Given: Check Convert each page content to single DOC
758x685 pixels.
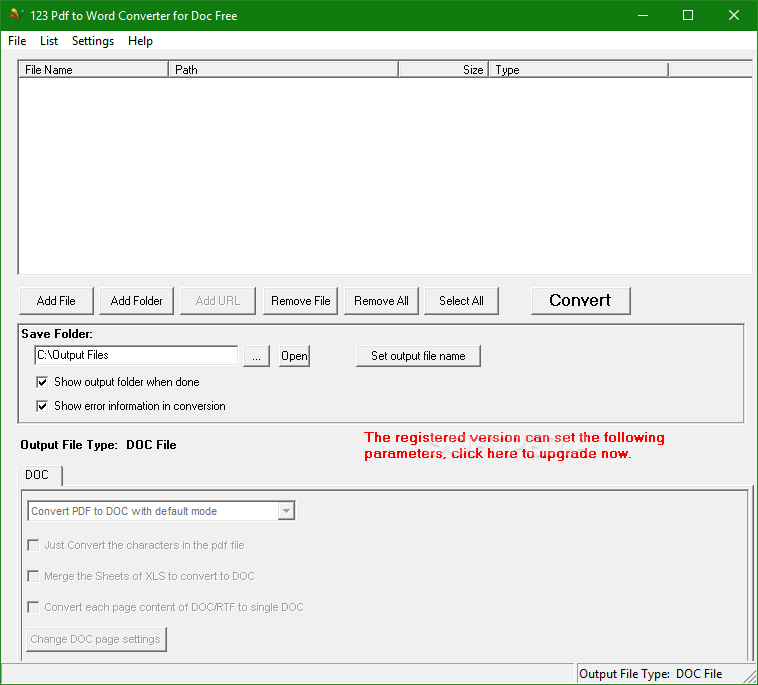Looking at the screenshot, I should (166, 607).
